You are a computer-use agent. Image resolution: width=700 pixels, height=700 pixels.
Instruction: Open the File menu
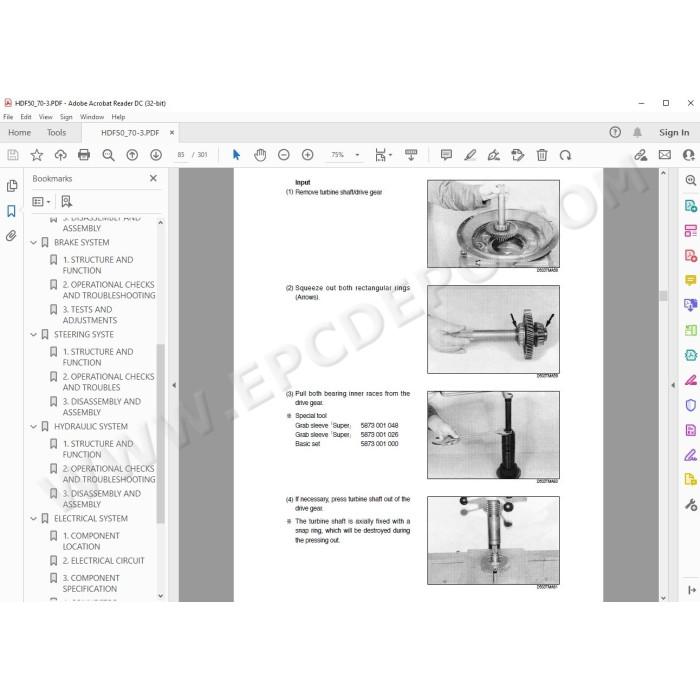click(8, 117)
